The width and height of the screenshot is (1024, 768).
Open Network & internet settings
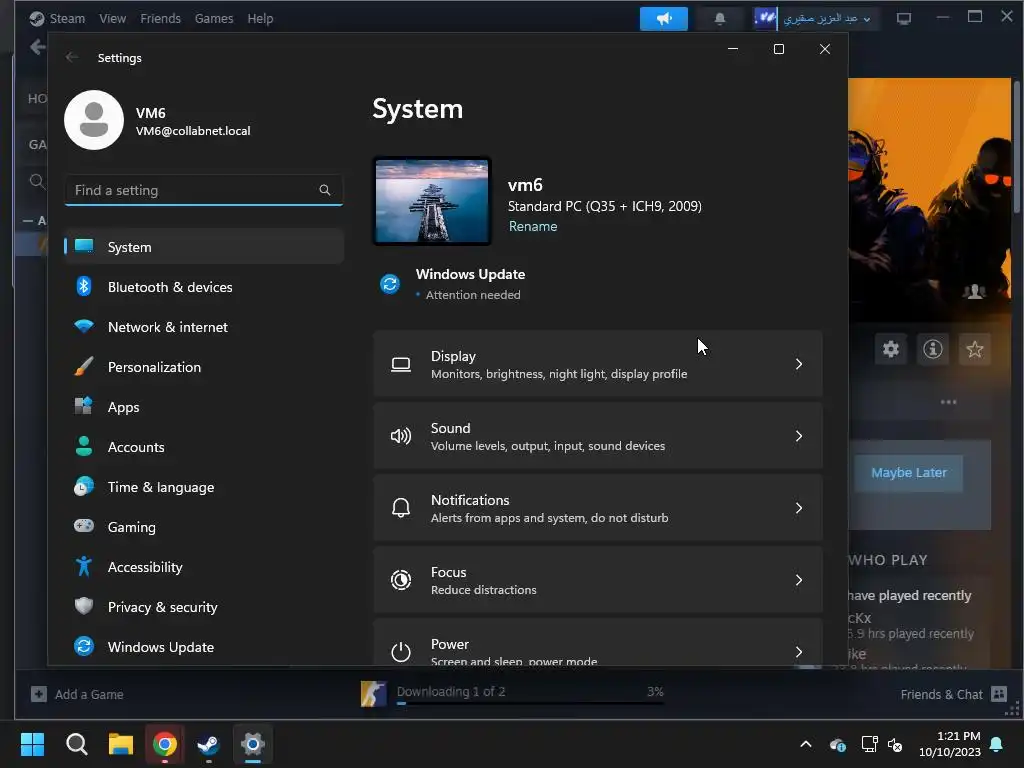204,327
